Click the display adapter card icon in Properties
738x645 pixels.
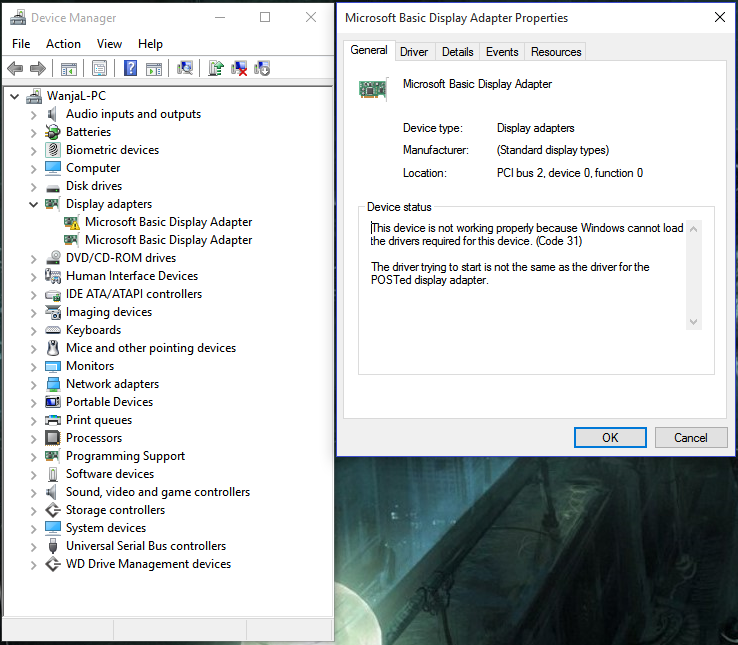point(373,89)
